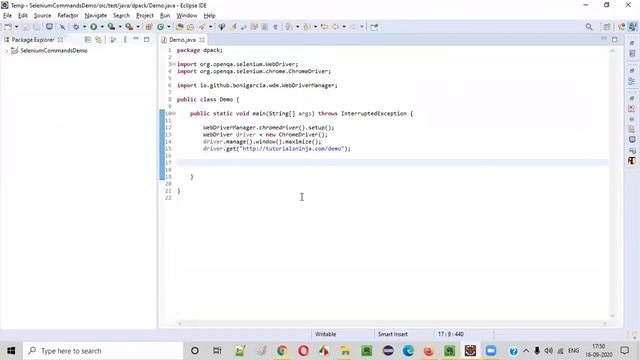Open the Navigate menu

click(96, 16)
